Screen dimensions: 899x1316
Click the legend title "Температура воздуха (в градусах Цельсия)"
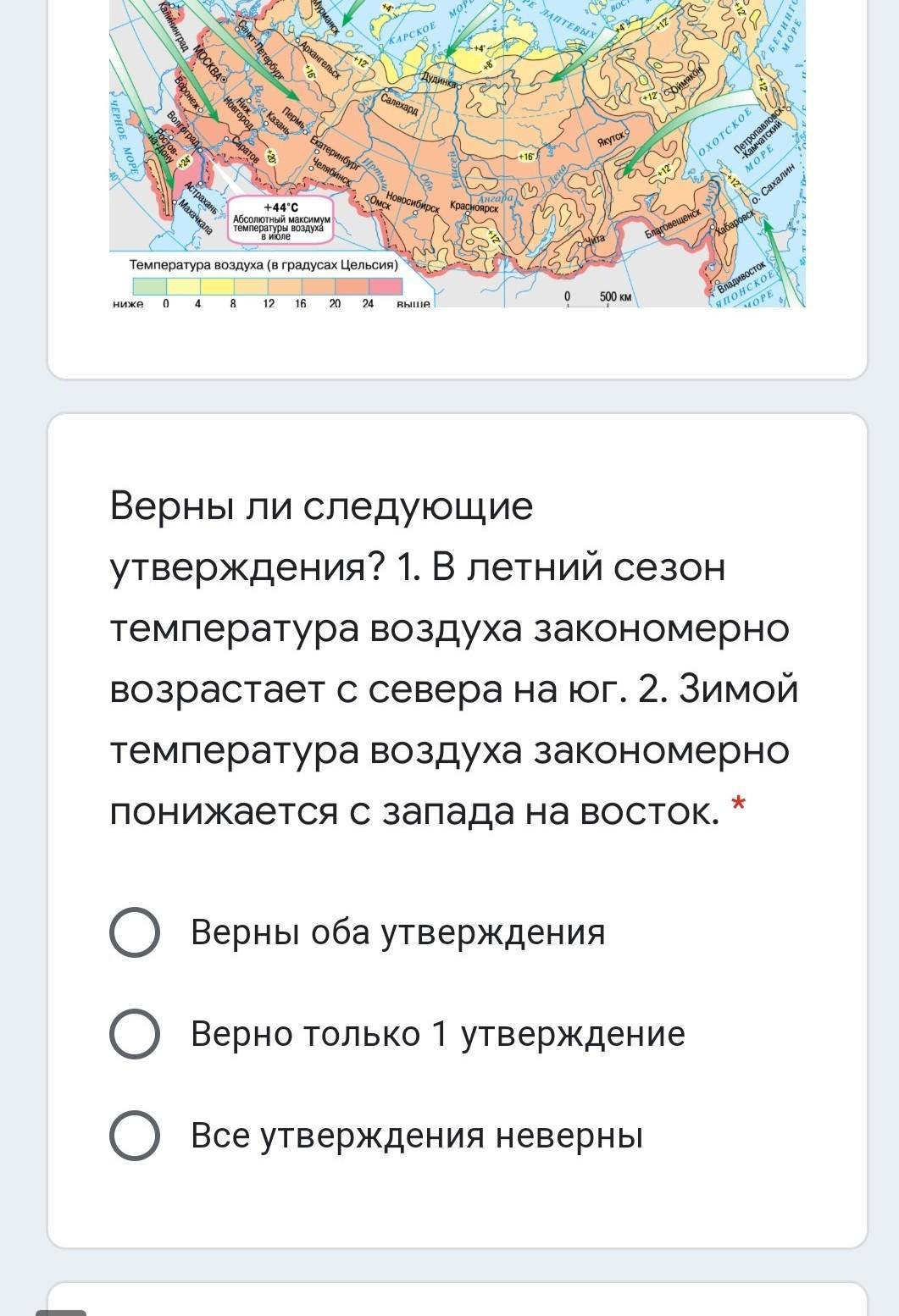tap(264, 265)
